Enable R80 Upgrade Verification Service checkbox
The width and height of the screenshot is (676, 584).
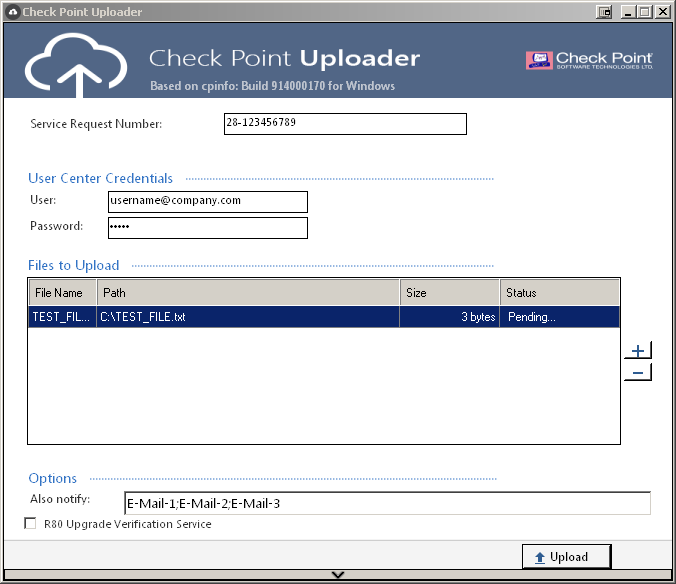30,523
